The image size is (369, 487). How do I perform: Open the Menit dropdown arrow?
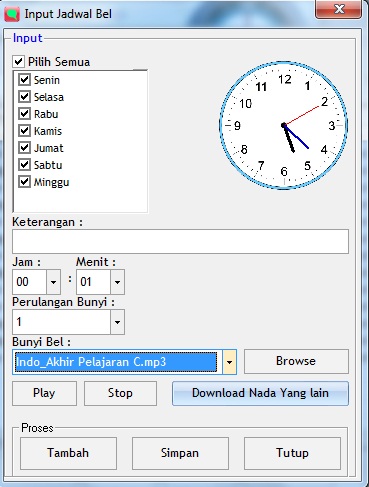[x=117, y=282]
